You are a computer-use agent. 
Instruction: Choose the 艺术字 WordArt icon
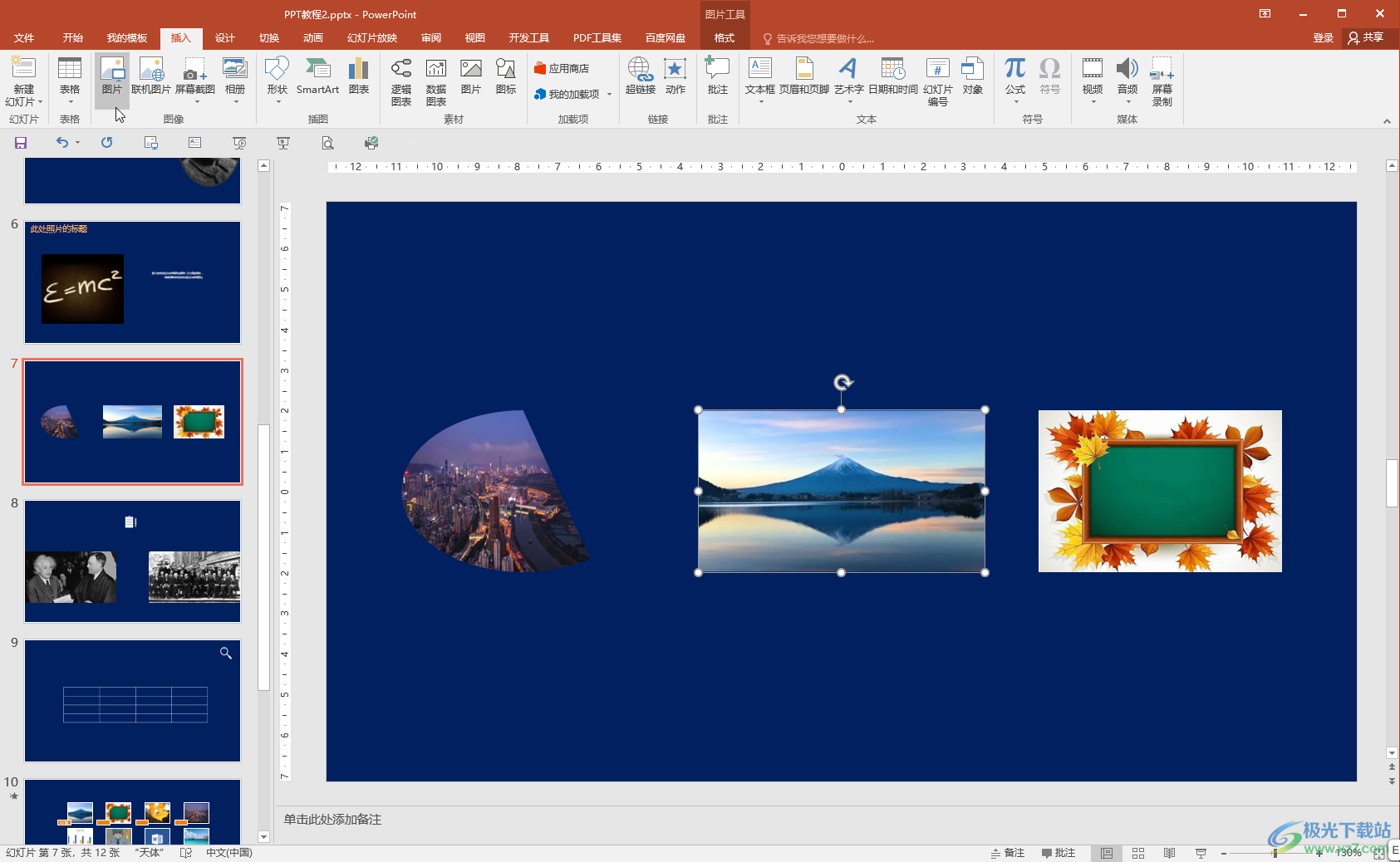tap(848, 76)
